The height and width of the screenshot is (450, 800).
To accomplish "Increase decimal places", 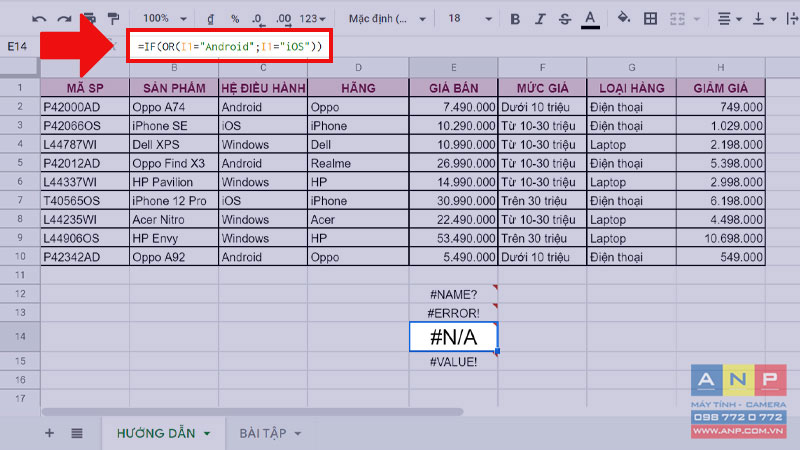I will click(x=283, y=19).
